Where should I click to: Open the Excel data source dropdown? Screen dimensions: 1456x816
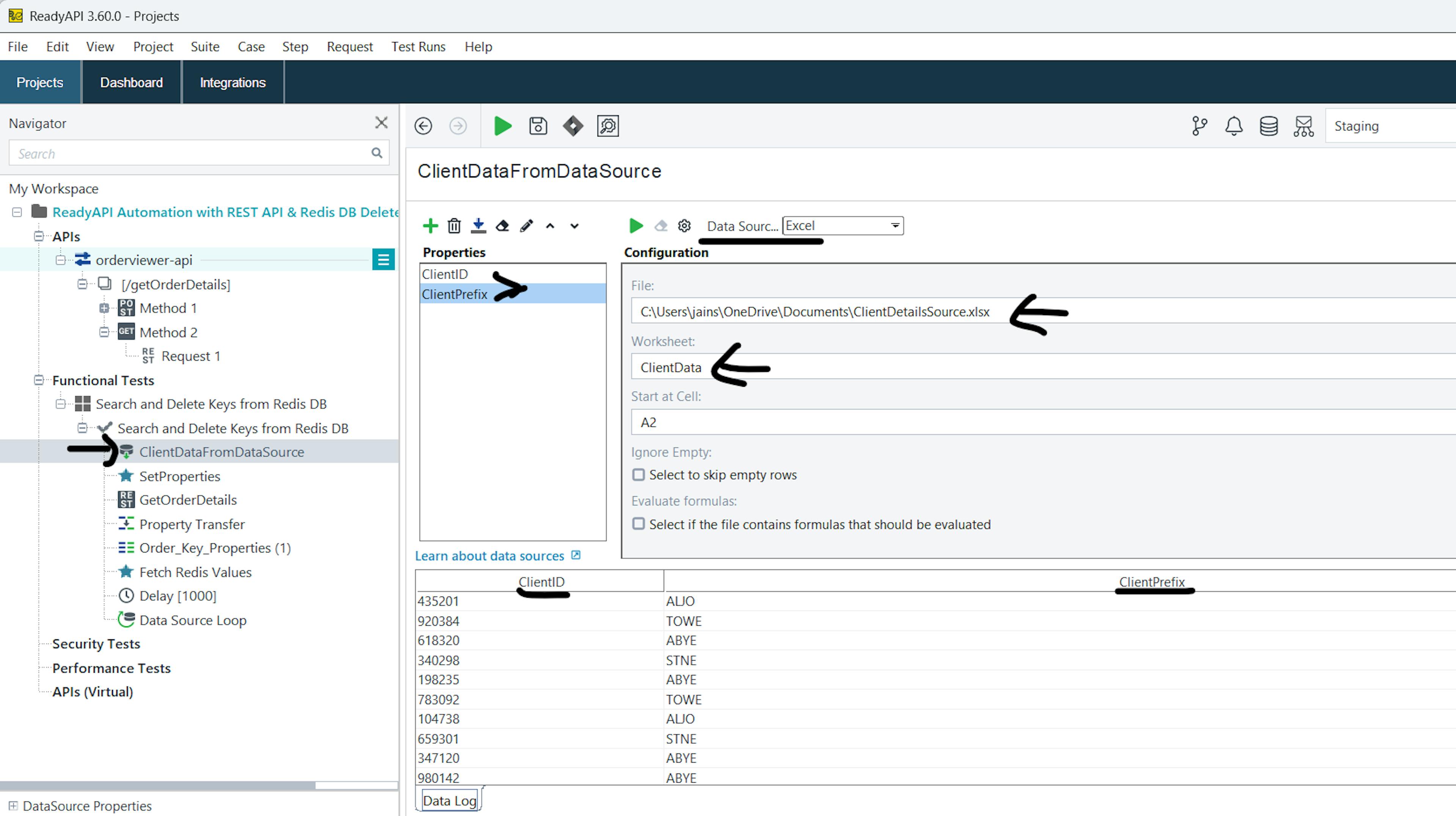[842, 226]
